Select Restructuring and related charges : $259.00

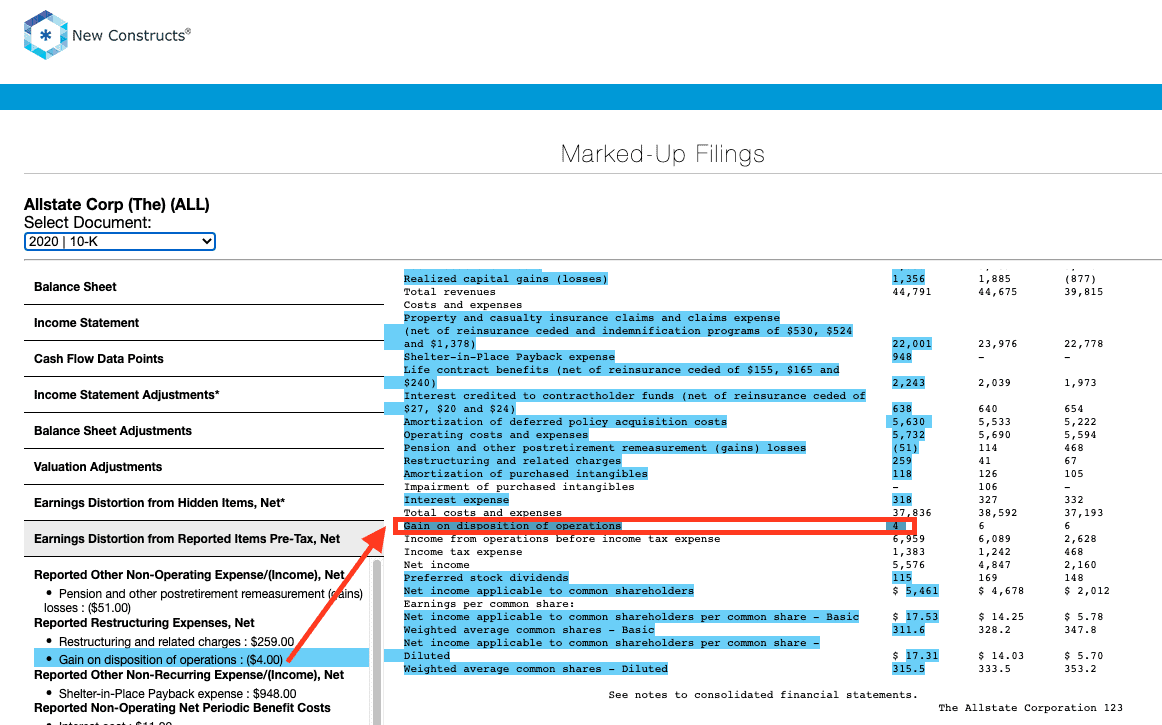pyautogui.click(x=176, y=642)
